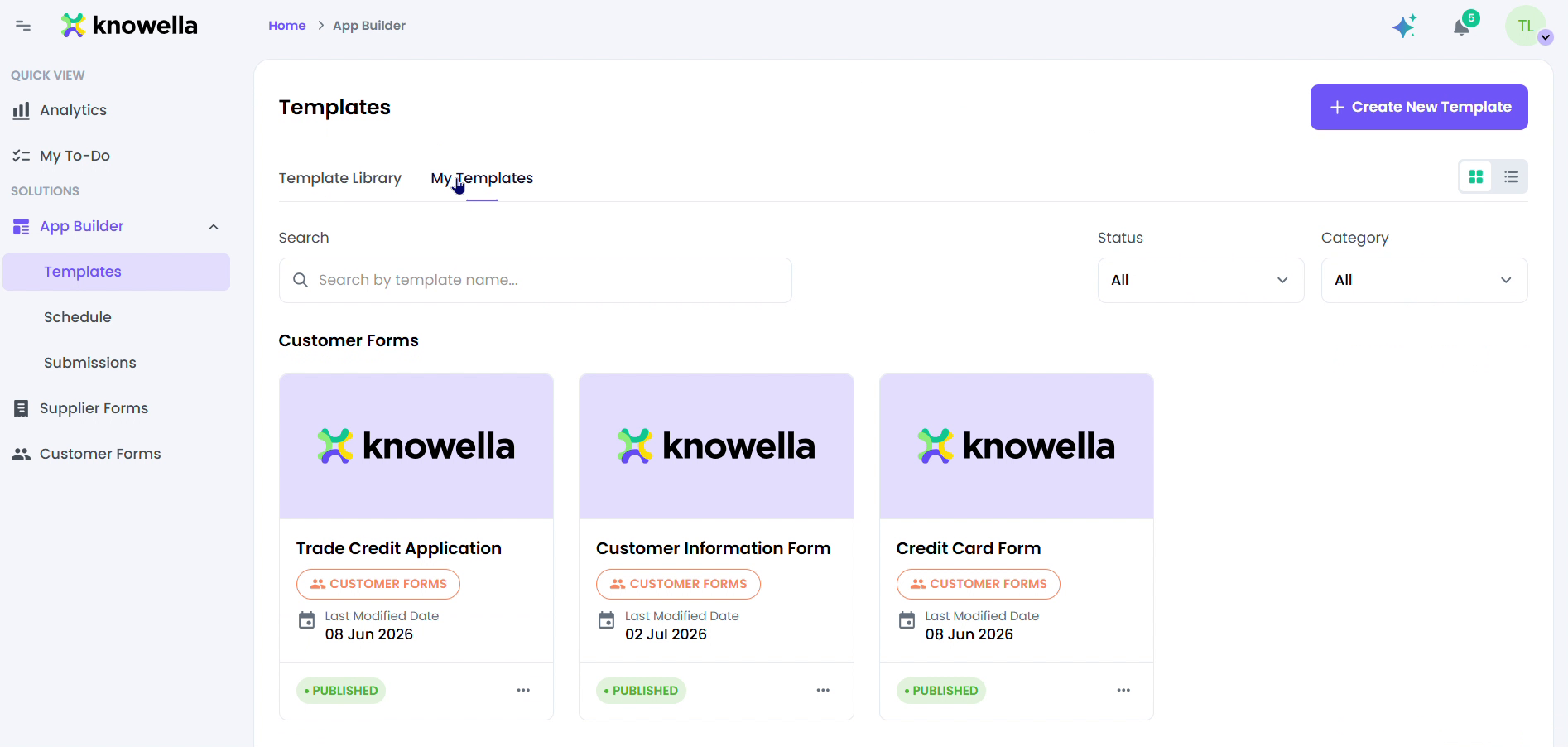Open notifications bell with badge
This screenshot has width=1568, height=747.
1463,26
